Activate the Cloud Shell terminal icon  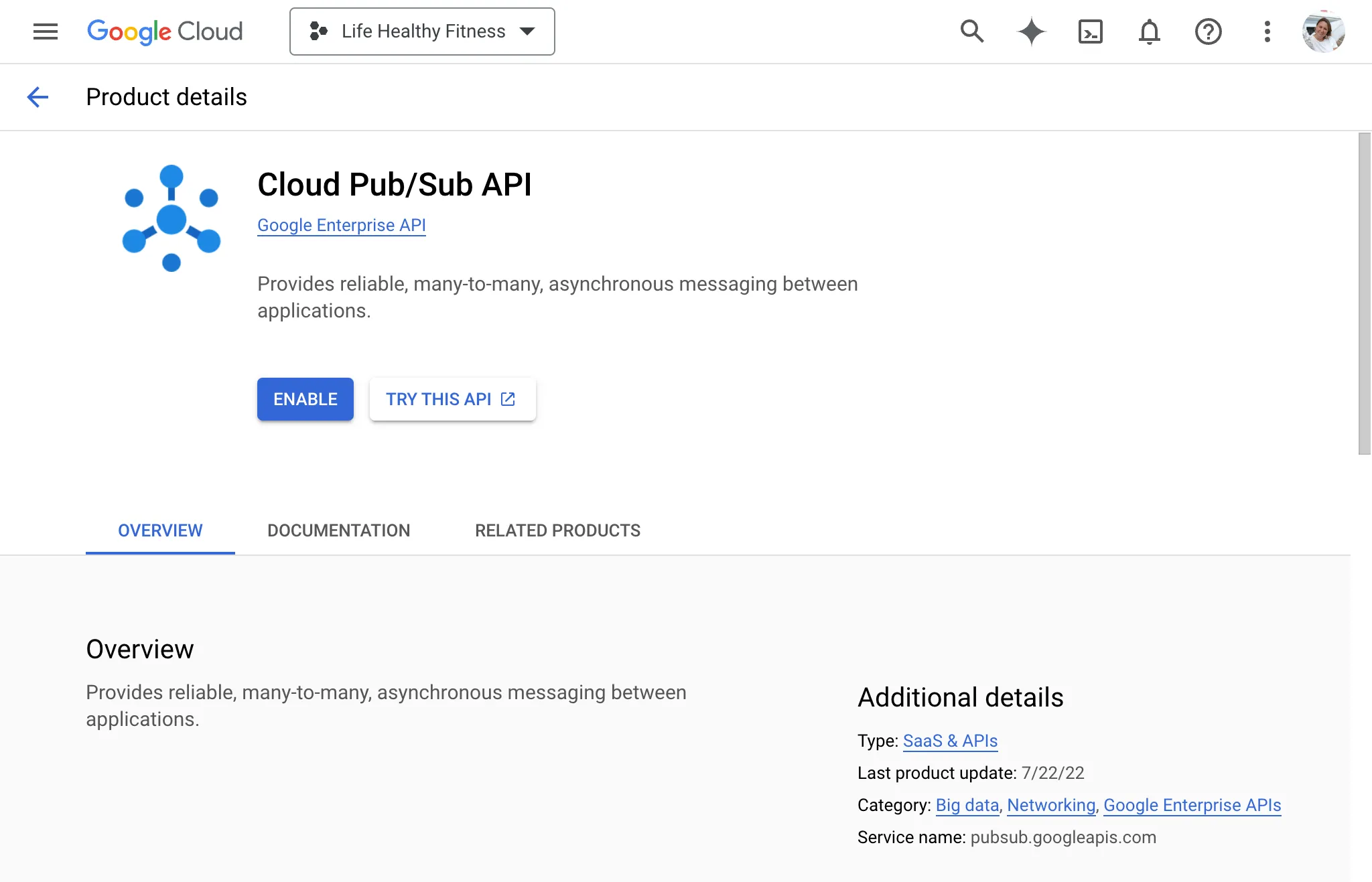1090,31
